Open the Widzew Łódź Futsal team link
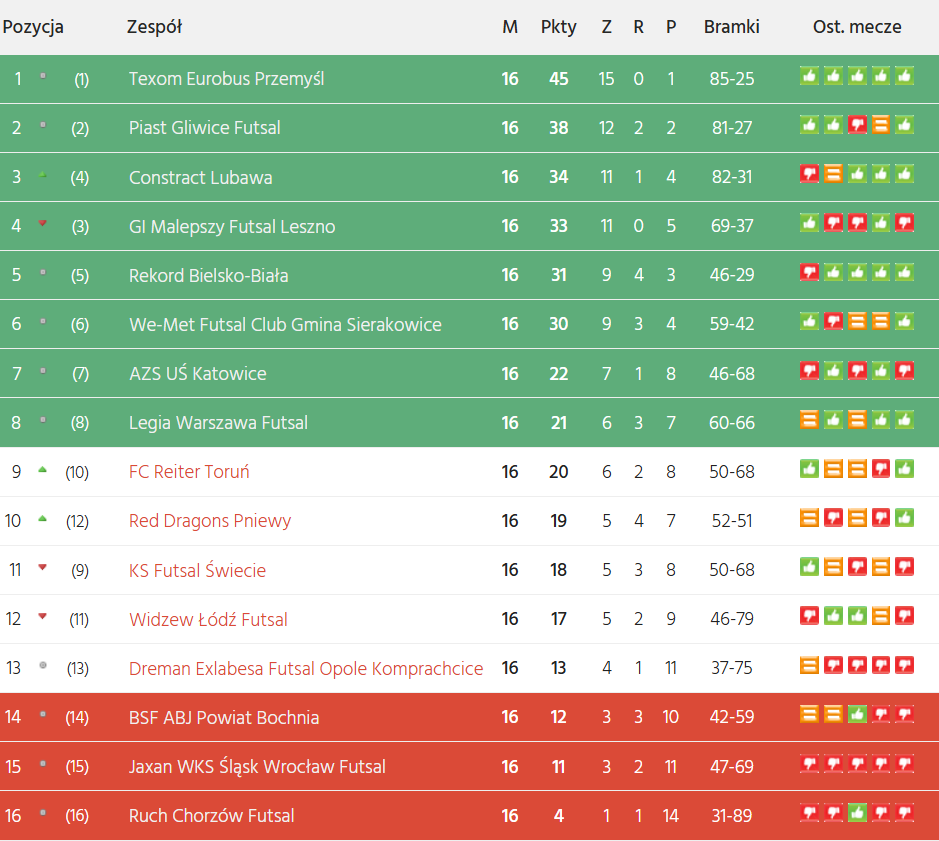The width and height of the screenshot is (939, 841). 208,619
